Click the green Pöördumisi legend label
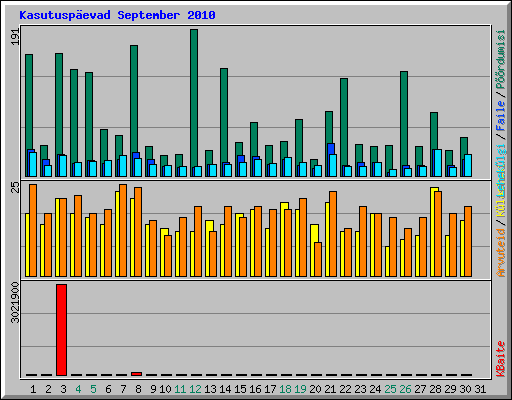Screen dimensions: 512x400 pos(501,59)
